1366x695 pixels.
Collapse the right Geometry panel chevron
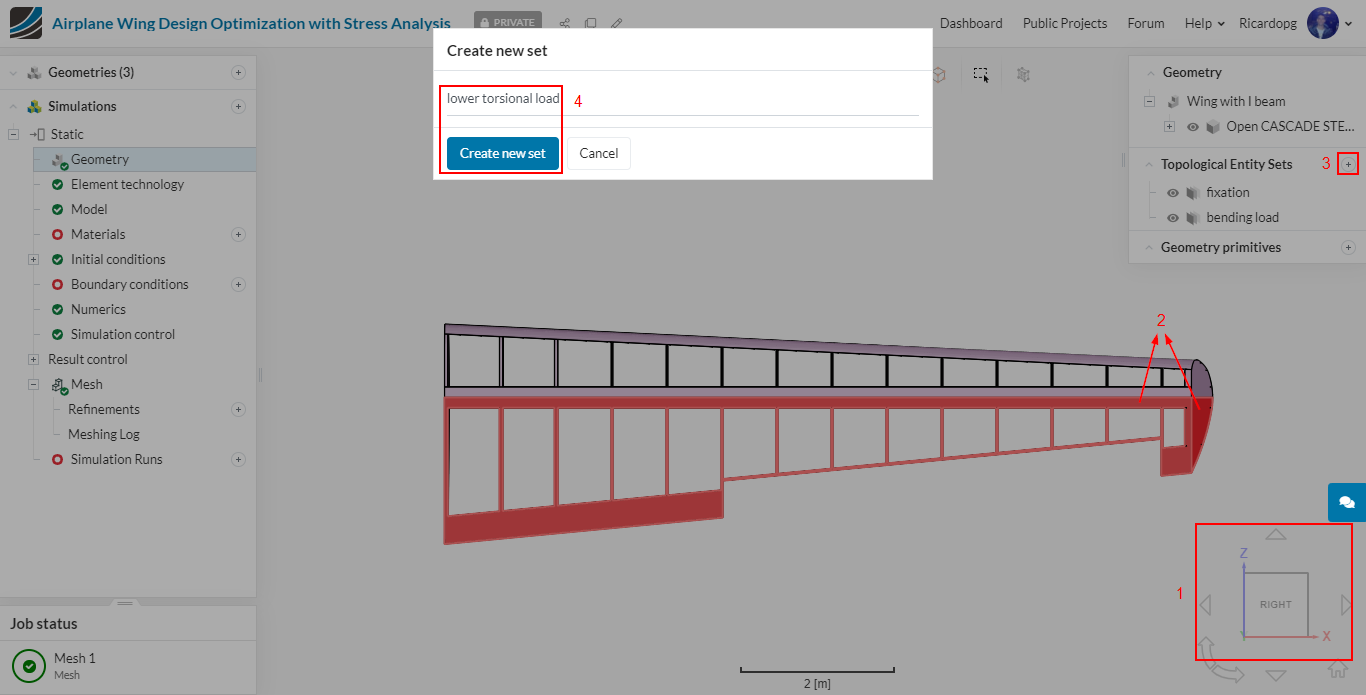[x=1149, y=72]
